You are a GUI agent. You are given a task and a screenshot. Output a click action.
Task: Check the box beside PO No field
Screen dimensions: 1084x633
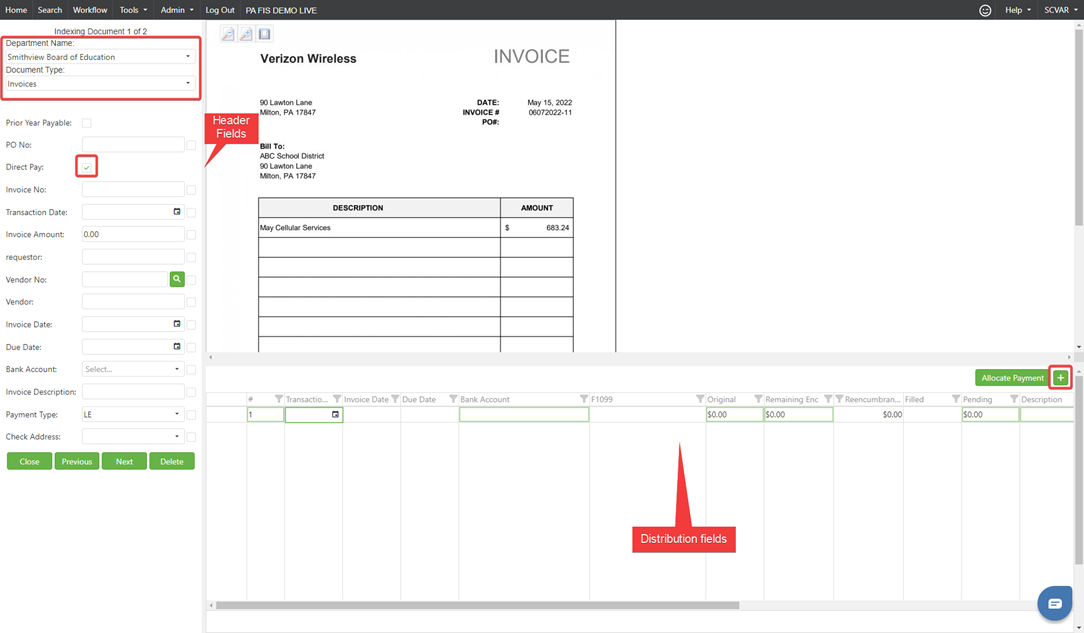[191, 145]
